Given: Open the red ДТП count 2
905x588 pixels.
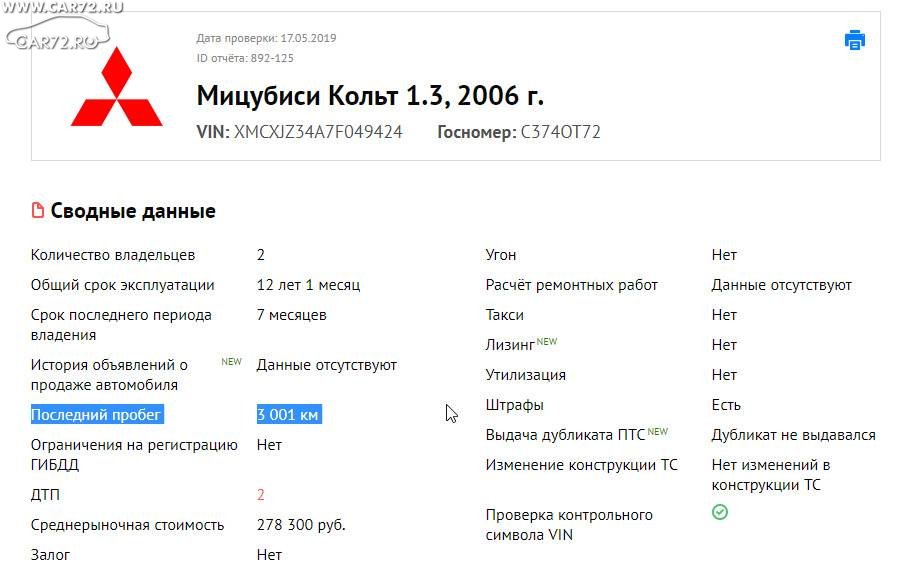Looking at the screenshot, I should (261, 495).
